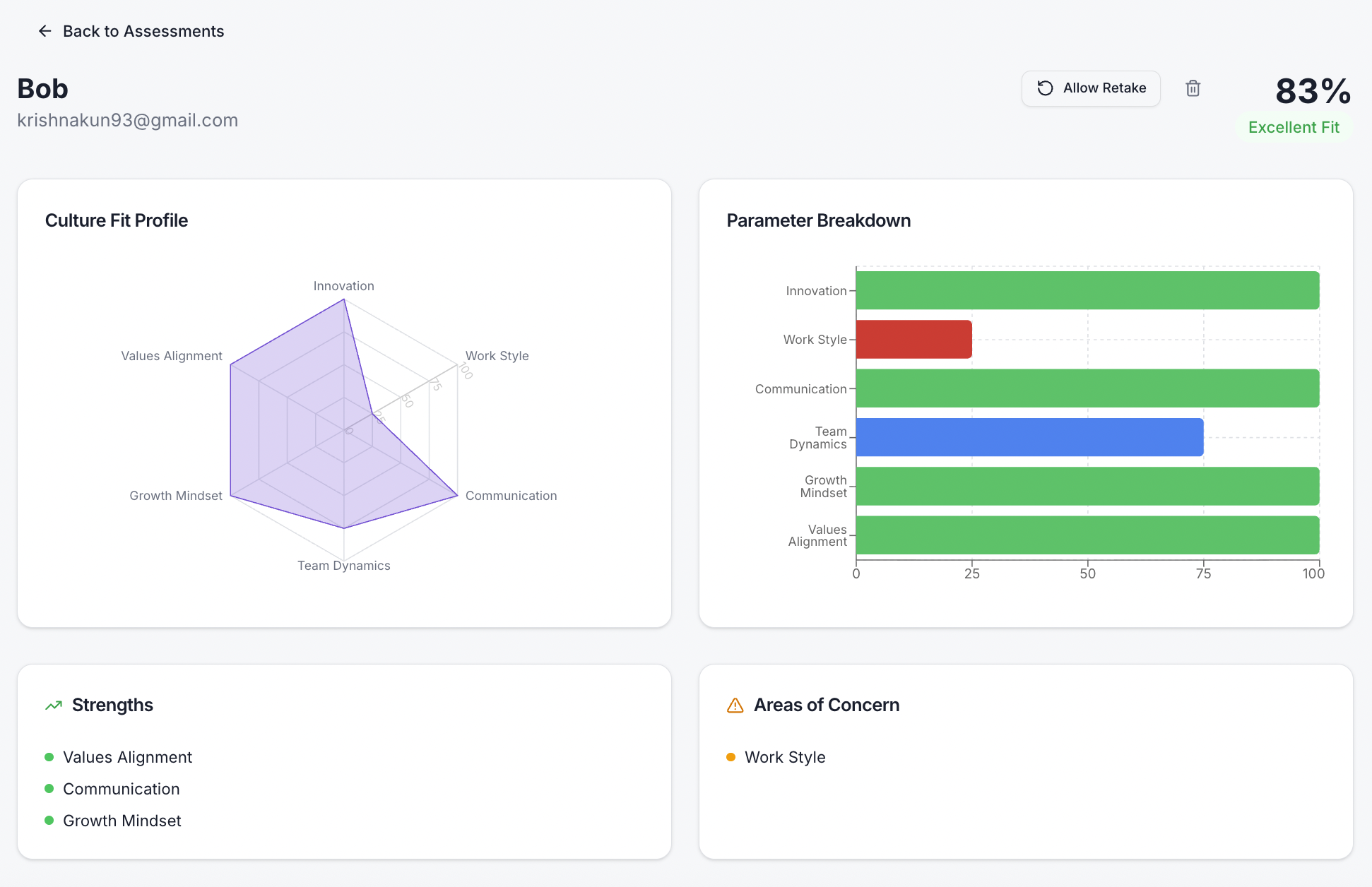The width and height of the screenshot is (1372, 887).
Task: Go Back to Assessments link
Action: click(143, 31)
